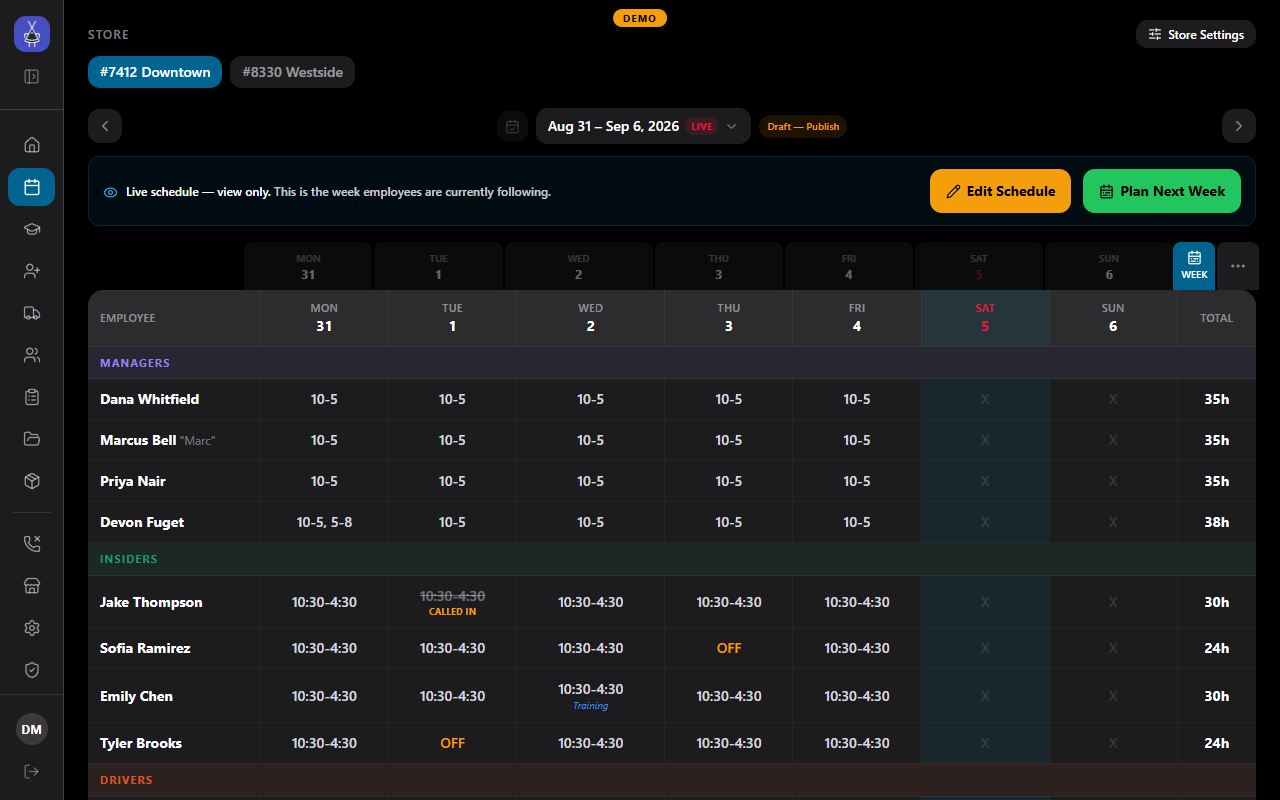Open the people group sidebar icon
The height and width of the screenshot is (800, 1280).
[32, 355]
